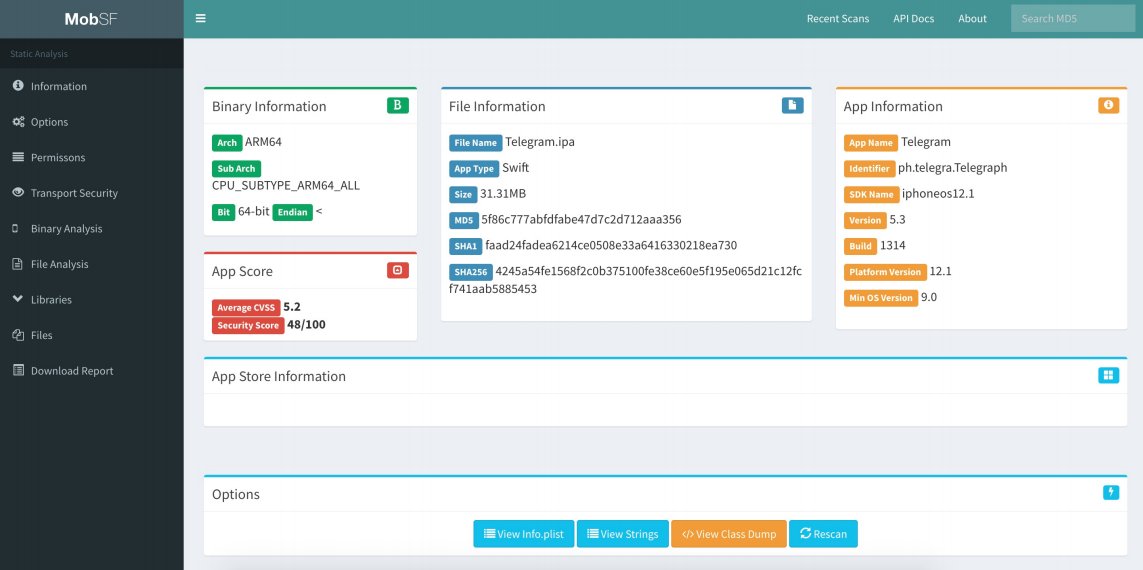Click the Information info-circle icon in the sidebar

pyautogui.click(x=18, y=86)
